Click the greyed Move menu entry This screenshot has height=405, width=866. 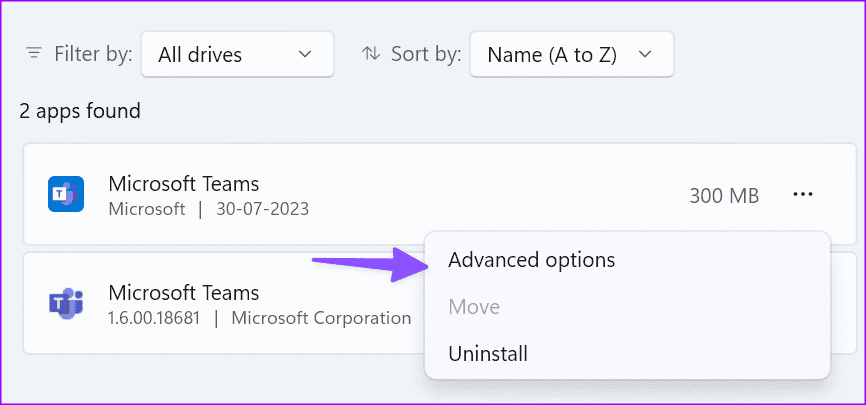pyautogui.click(x=627, y=307)
